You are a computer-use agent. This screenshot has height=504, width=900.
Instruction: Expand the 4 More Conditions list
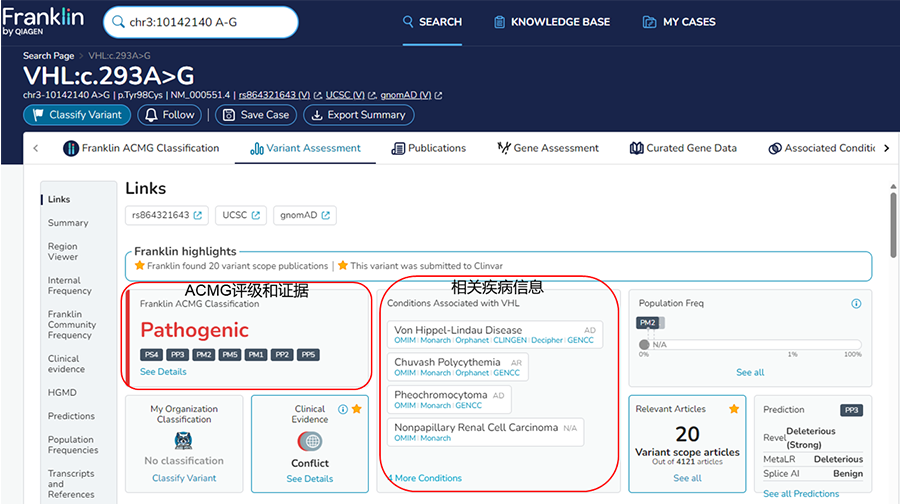coord(425,478)
